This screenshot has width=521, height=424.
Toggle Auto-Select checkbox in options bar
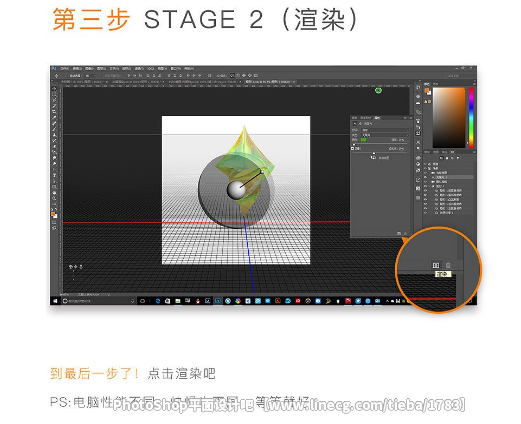[x=66, y=76]
